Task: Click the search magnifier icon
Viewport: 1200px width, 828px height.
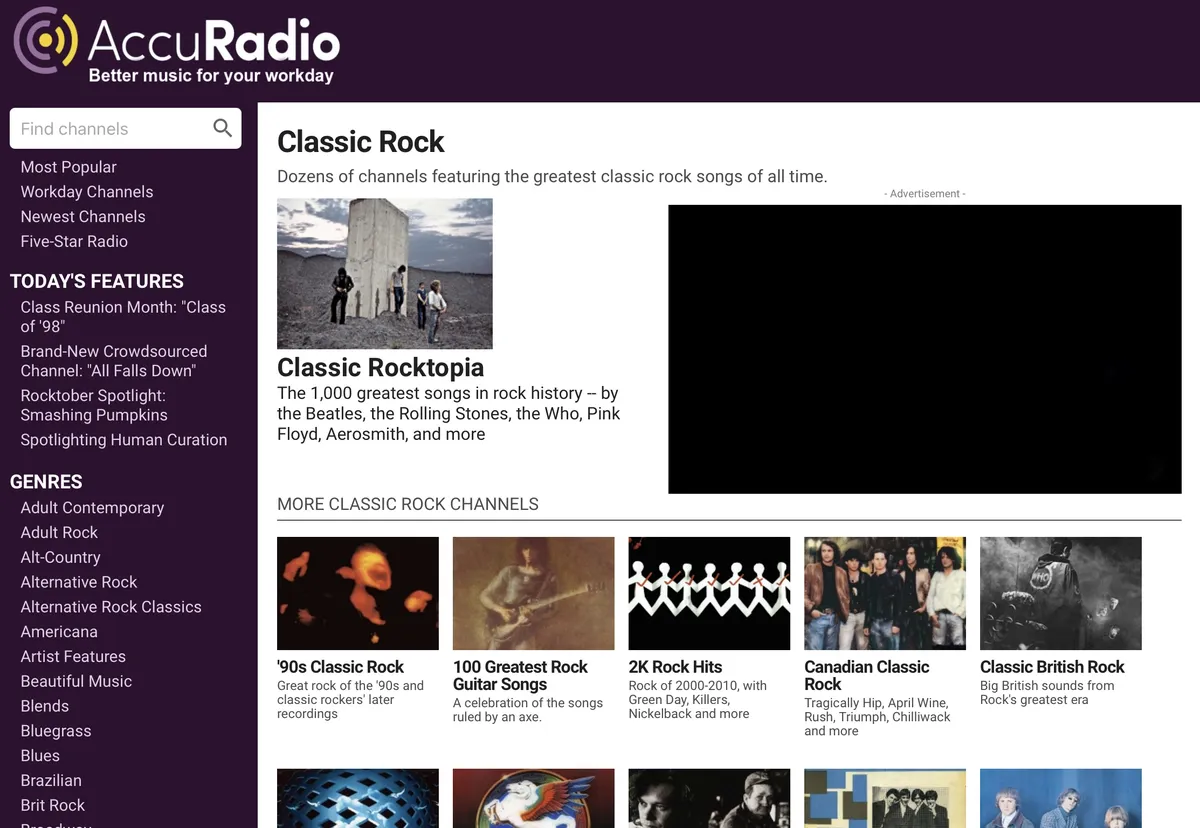Action: tap(222, 128)
